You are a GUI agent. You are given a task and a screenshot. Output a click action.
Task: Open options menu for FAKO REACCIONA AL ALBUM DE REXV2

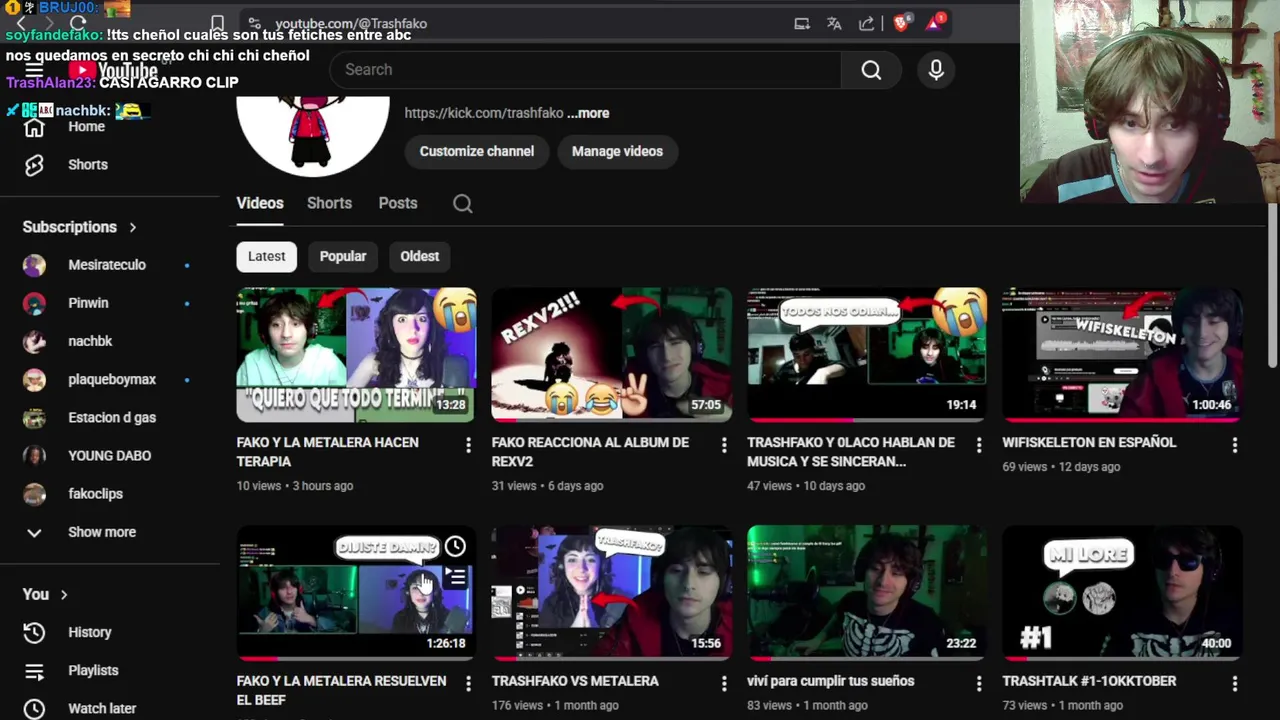pos(724,445)
